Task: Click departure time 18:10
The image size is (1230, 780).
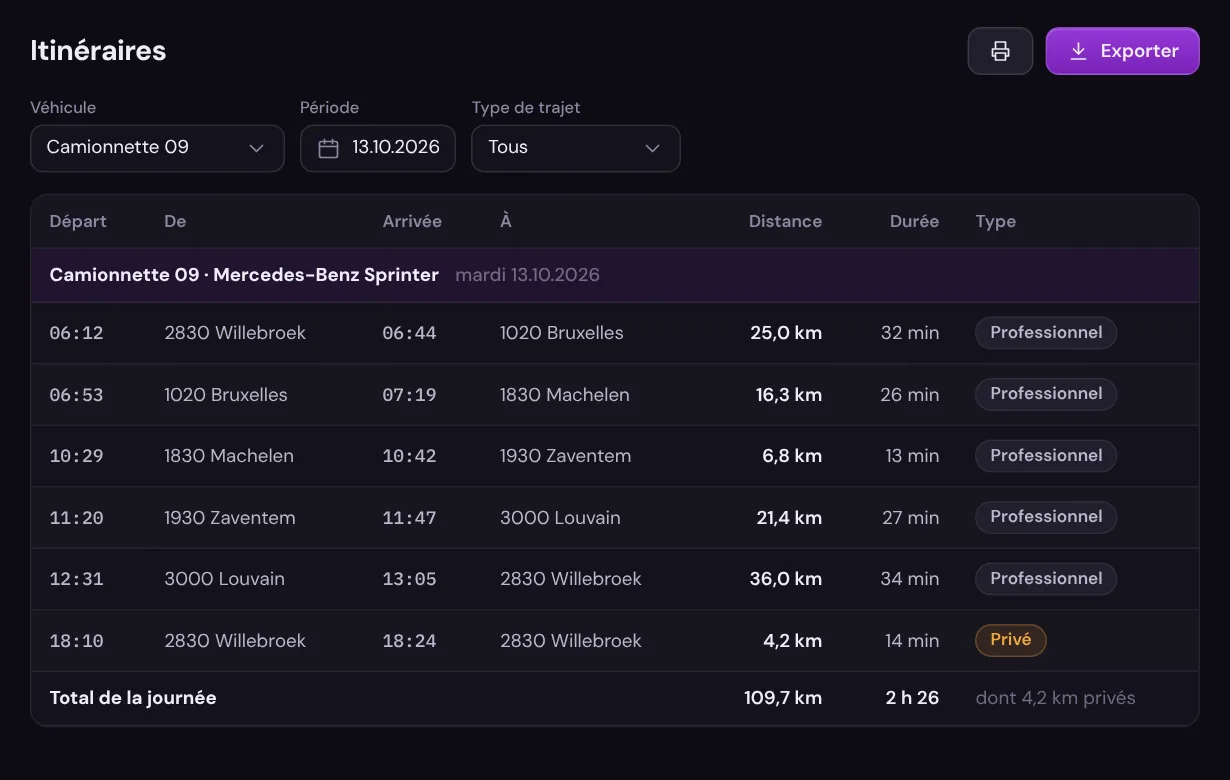Action: (77, 641)
